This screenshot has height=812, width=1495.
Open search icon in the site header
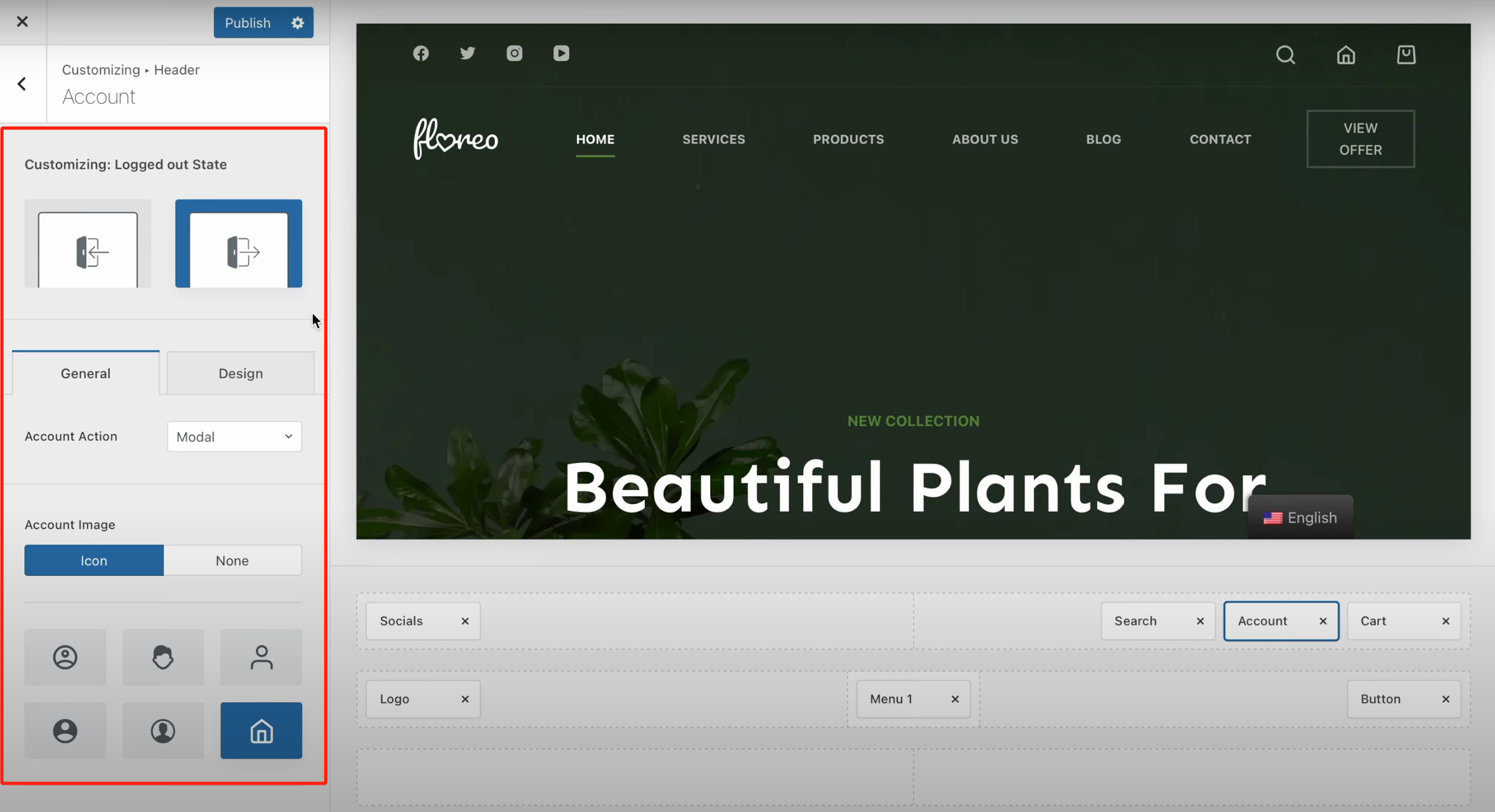[1285, 55]
